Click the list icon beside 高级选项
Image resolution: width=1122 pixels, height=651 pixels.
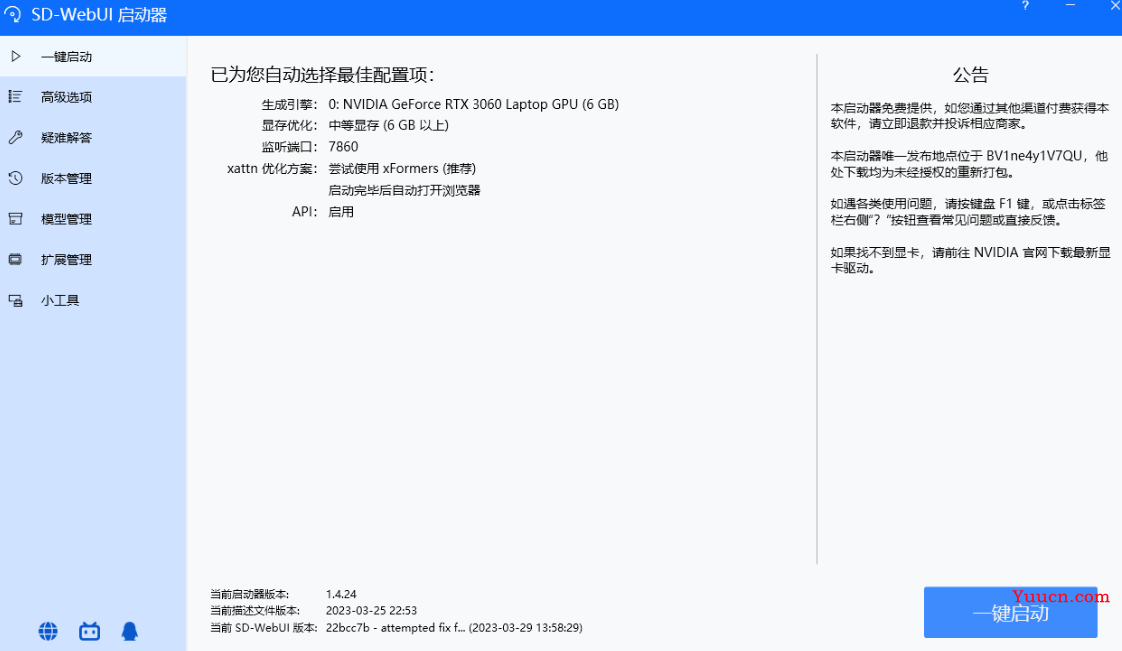(x=15, y=97)
